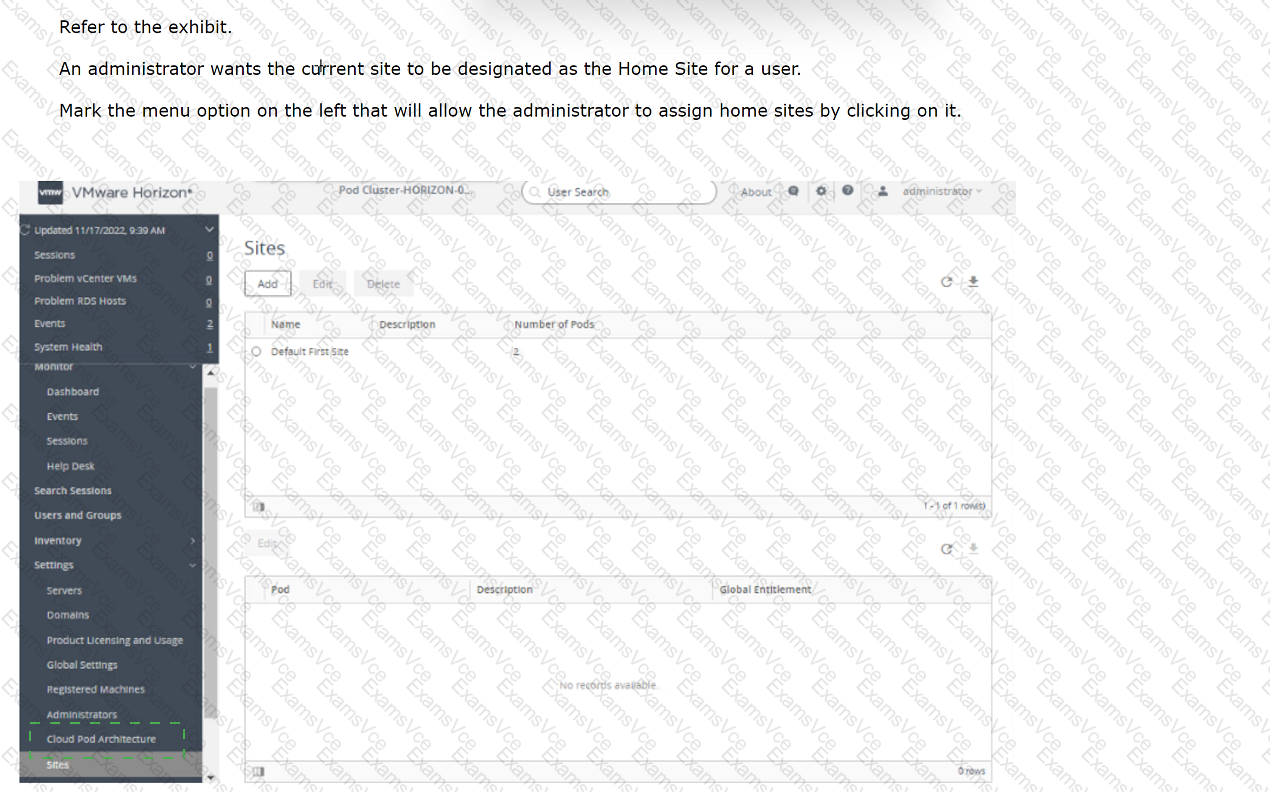Viewport: 1270px width, 792px height.
Task: Open Search Sessions in the sidebar
Action: [73, 491]
